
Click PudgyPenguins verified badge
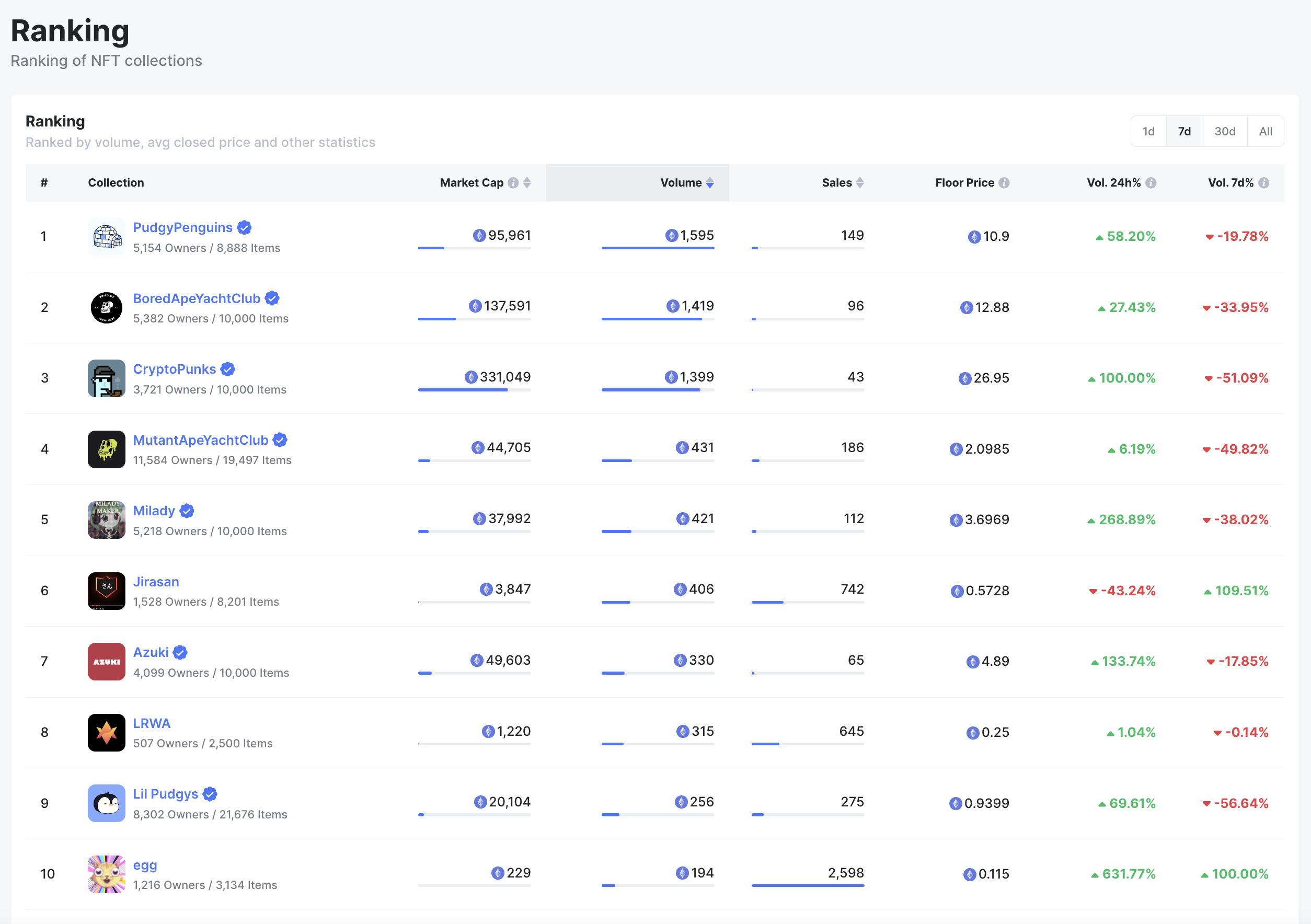coord(245,228)
